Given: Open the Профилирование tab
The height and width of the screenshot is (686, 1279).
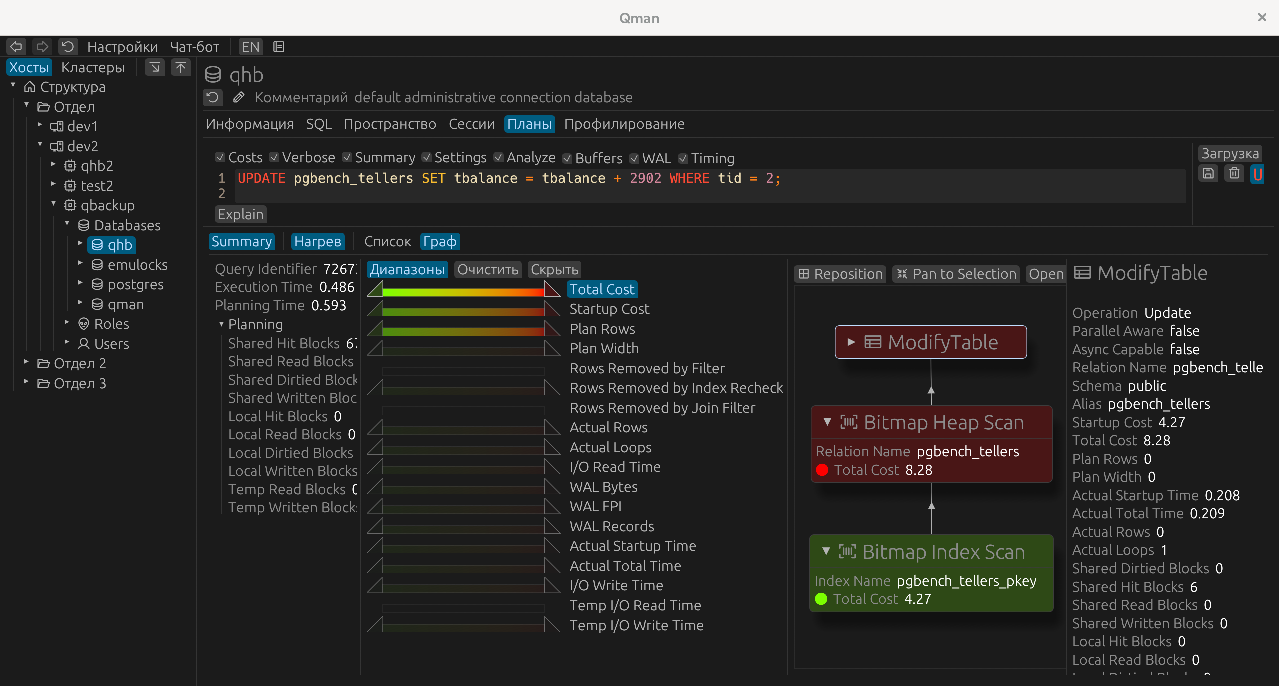Looking at the screenshot, I should tap(624, 124).
